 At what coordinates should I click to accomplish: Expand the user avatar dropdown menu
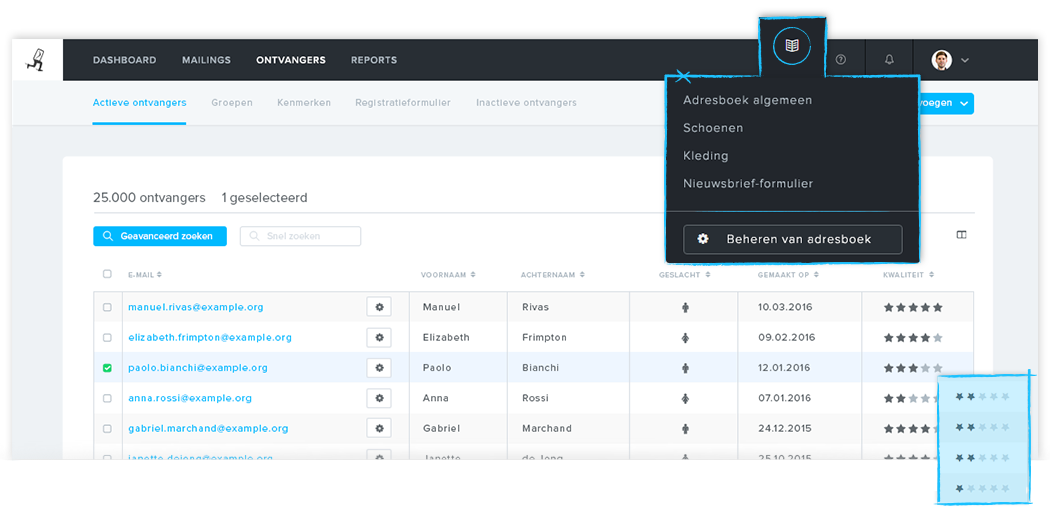coord(950,60)
